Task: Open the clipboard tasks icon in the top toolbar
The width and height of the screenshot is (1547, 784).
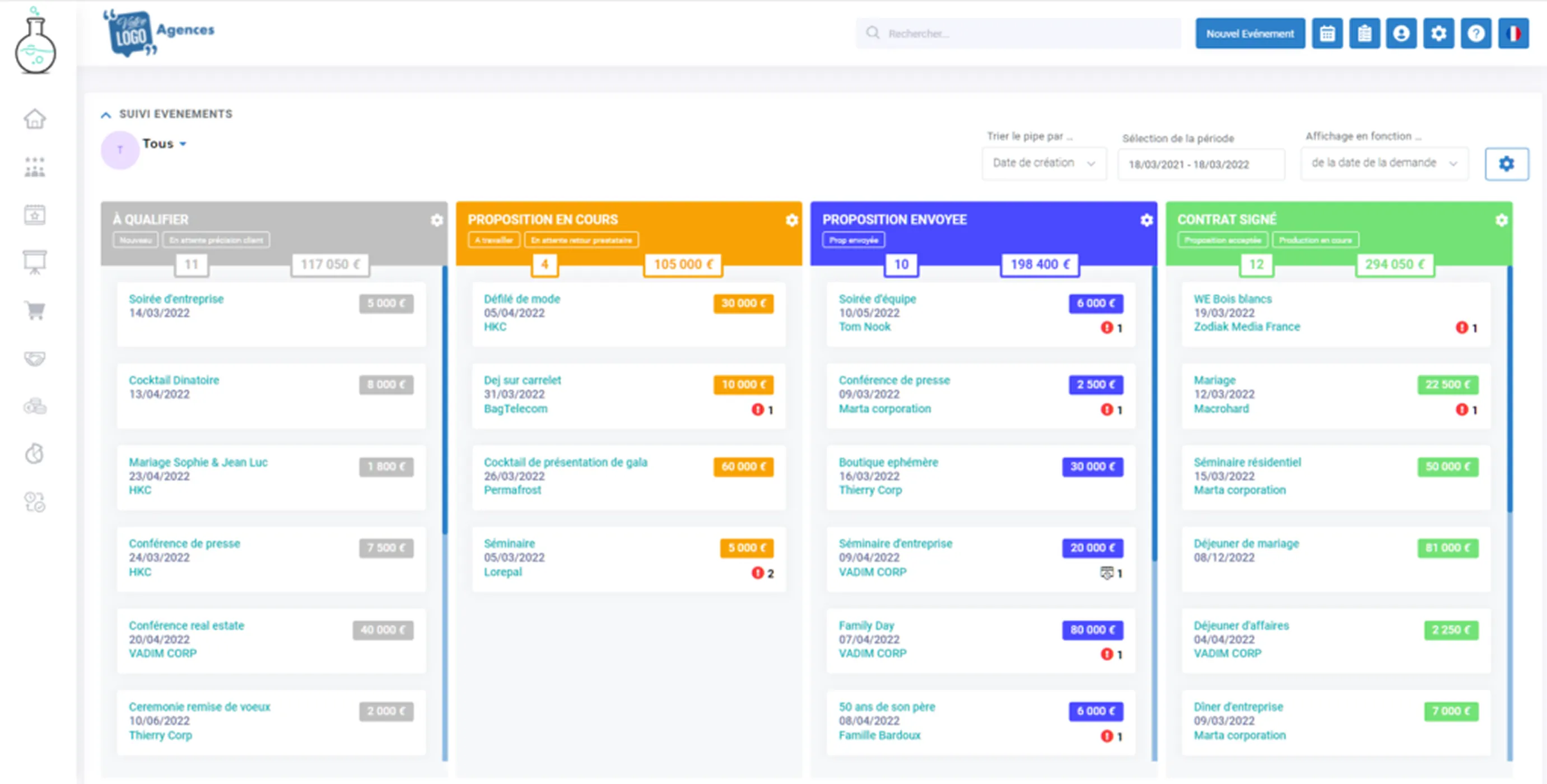Action: point(1364,34)
